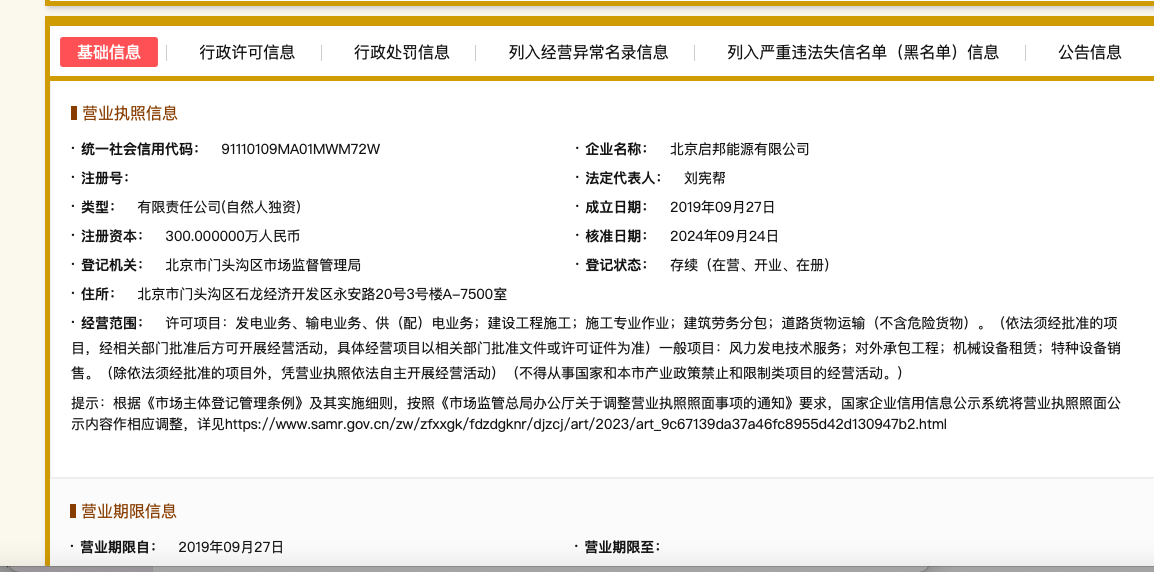Viewport: 1154px width, 572px height.
Task: Click business term start date 2019年09月27日
Action: [231, 547]
